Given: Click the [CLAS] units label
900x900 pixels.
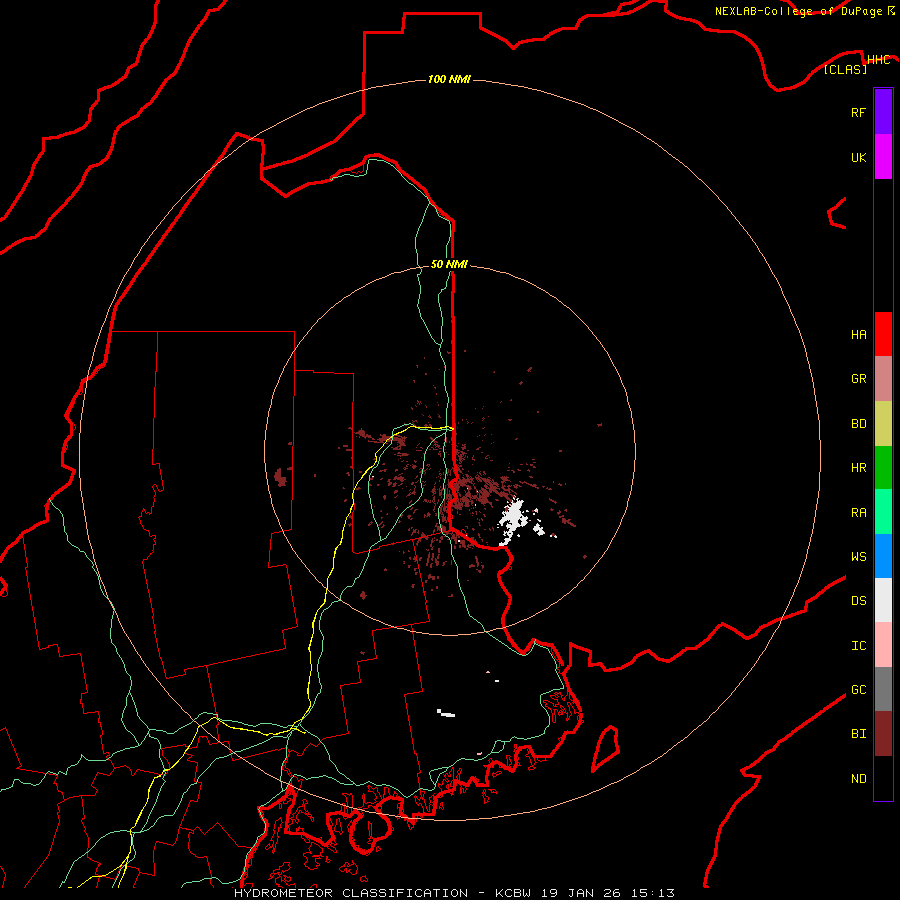Looking at the screenshot, I should point(845,69).
